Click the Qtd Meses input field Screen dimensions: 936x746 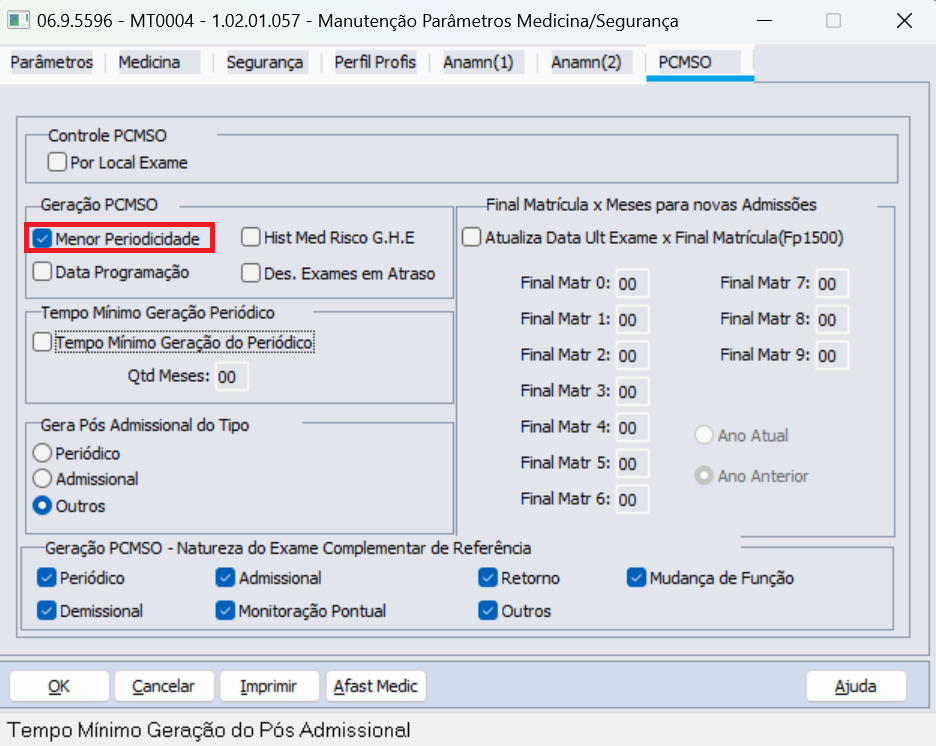(x=232, y=377)
